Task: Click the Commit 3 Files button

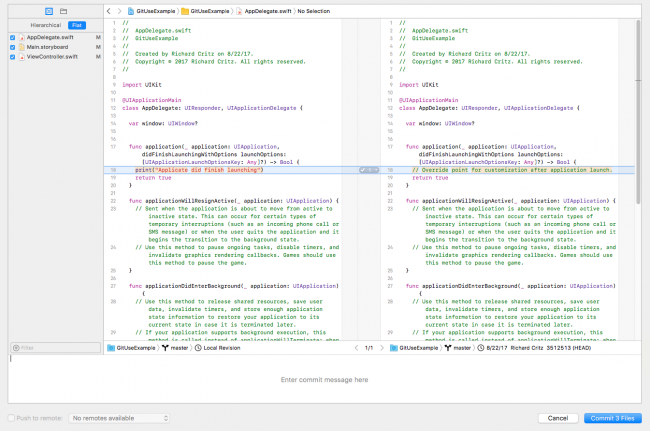Action: coord(613,418)
